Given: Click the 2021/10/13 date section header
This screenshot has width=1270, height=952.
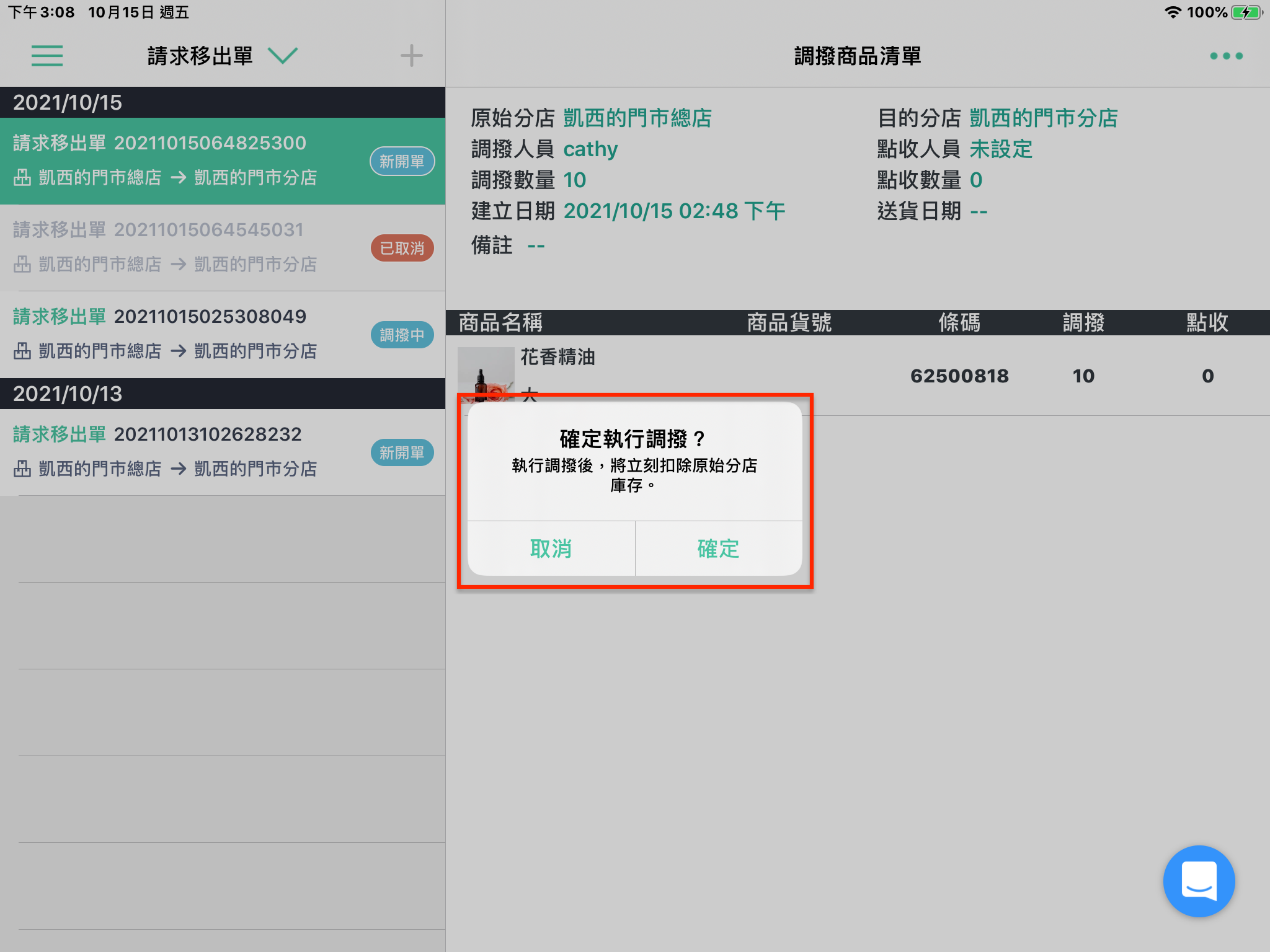Looking at the screenshot, I should pos(223,394).
